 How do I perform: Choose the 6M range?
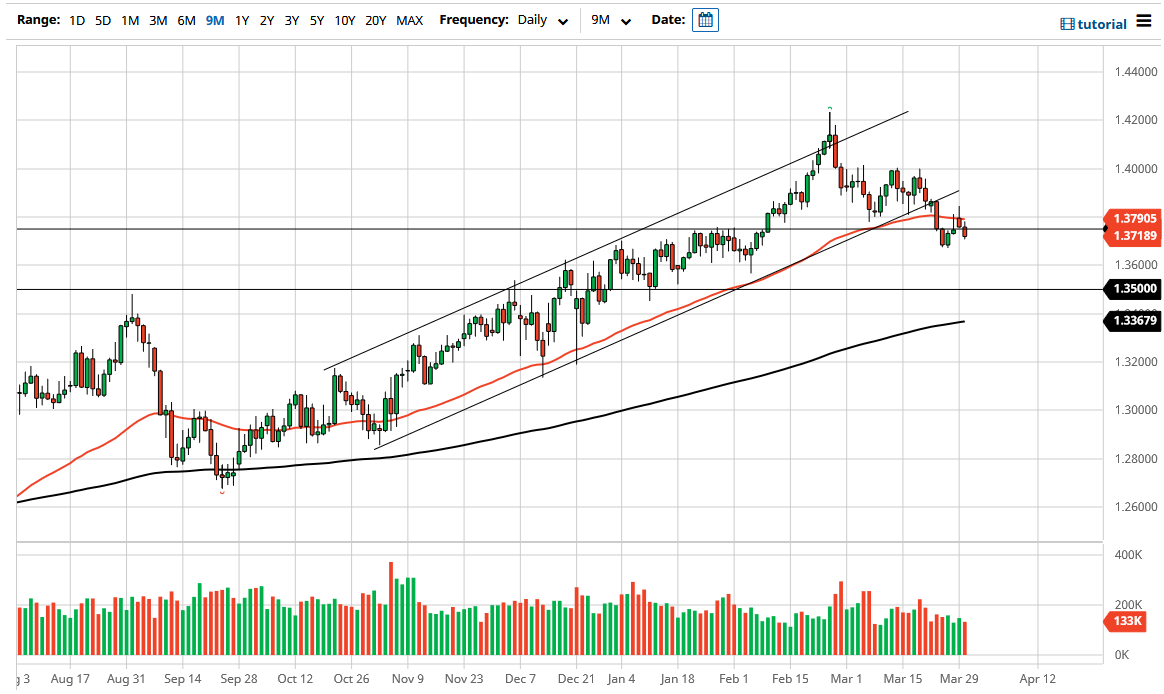[x=185, y=19]
